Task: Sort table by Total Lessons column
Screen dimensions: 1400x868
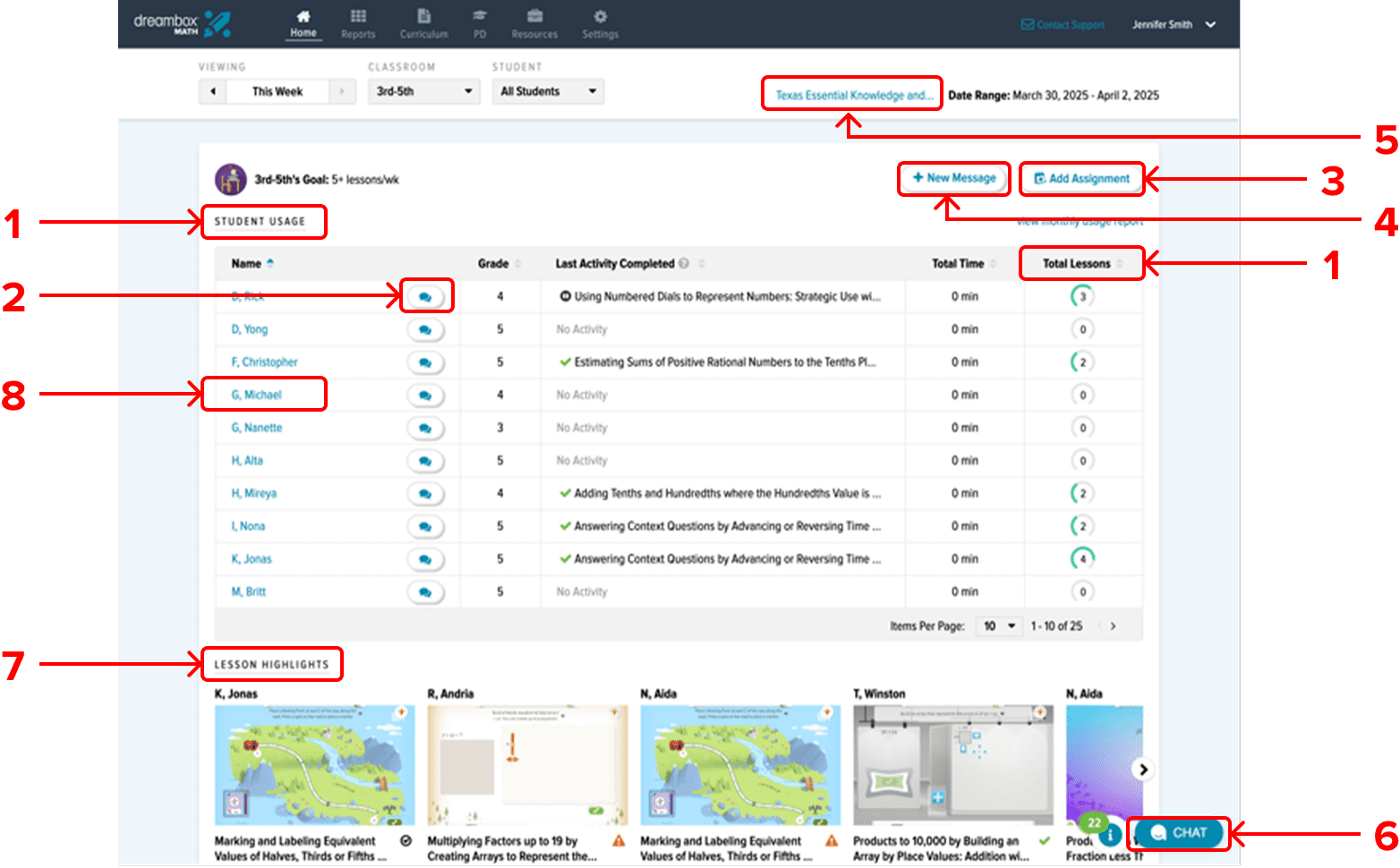Action: [1077, 264]
